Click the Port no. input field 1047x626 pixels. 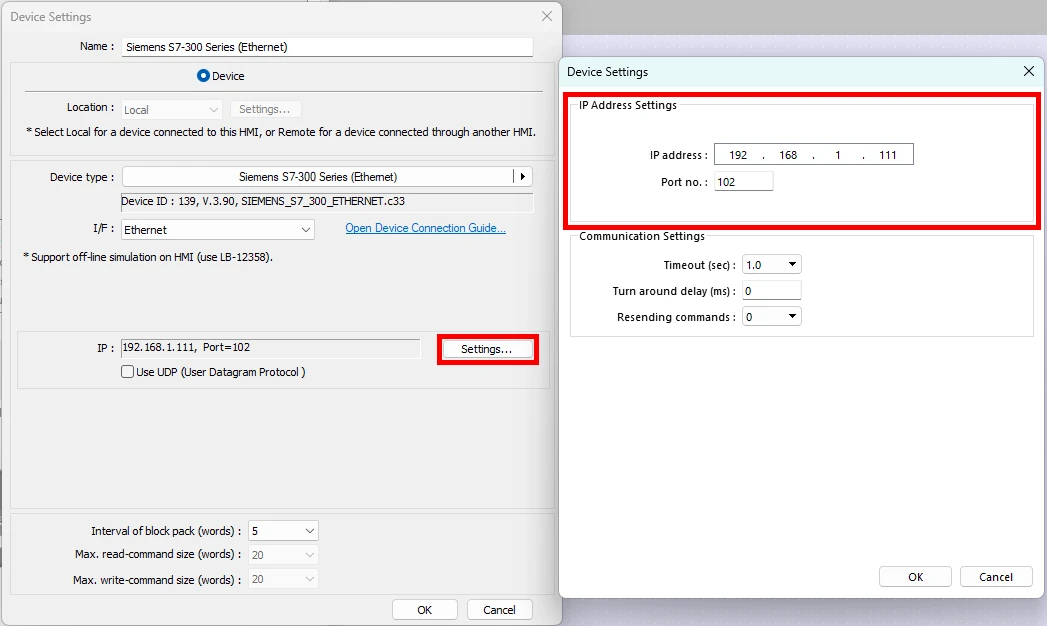coord(743,182)
